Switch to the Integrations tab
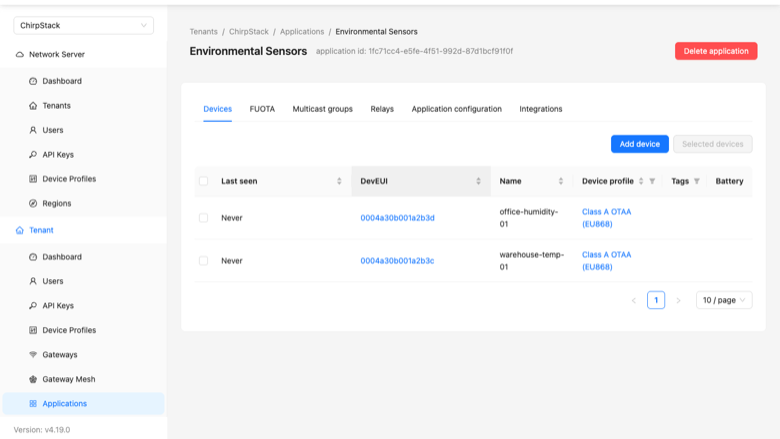Image resolution: width=780 pixels, height=439 pixels. 541,109
